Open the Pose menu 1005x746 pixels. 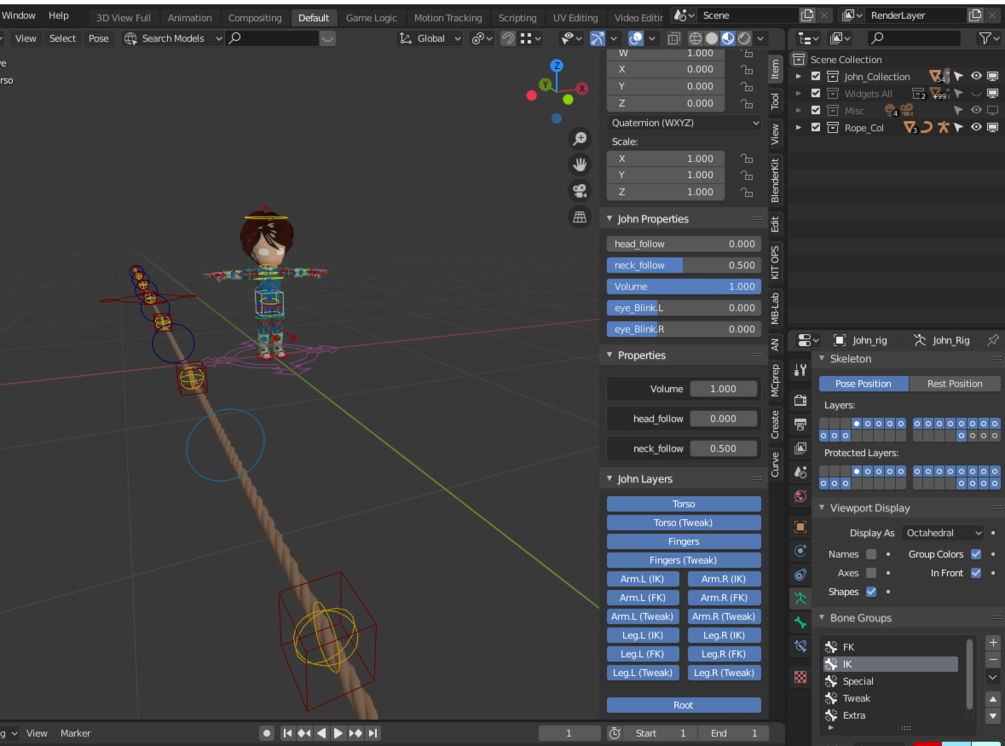point(98,38)
